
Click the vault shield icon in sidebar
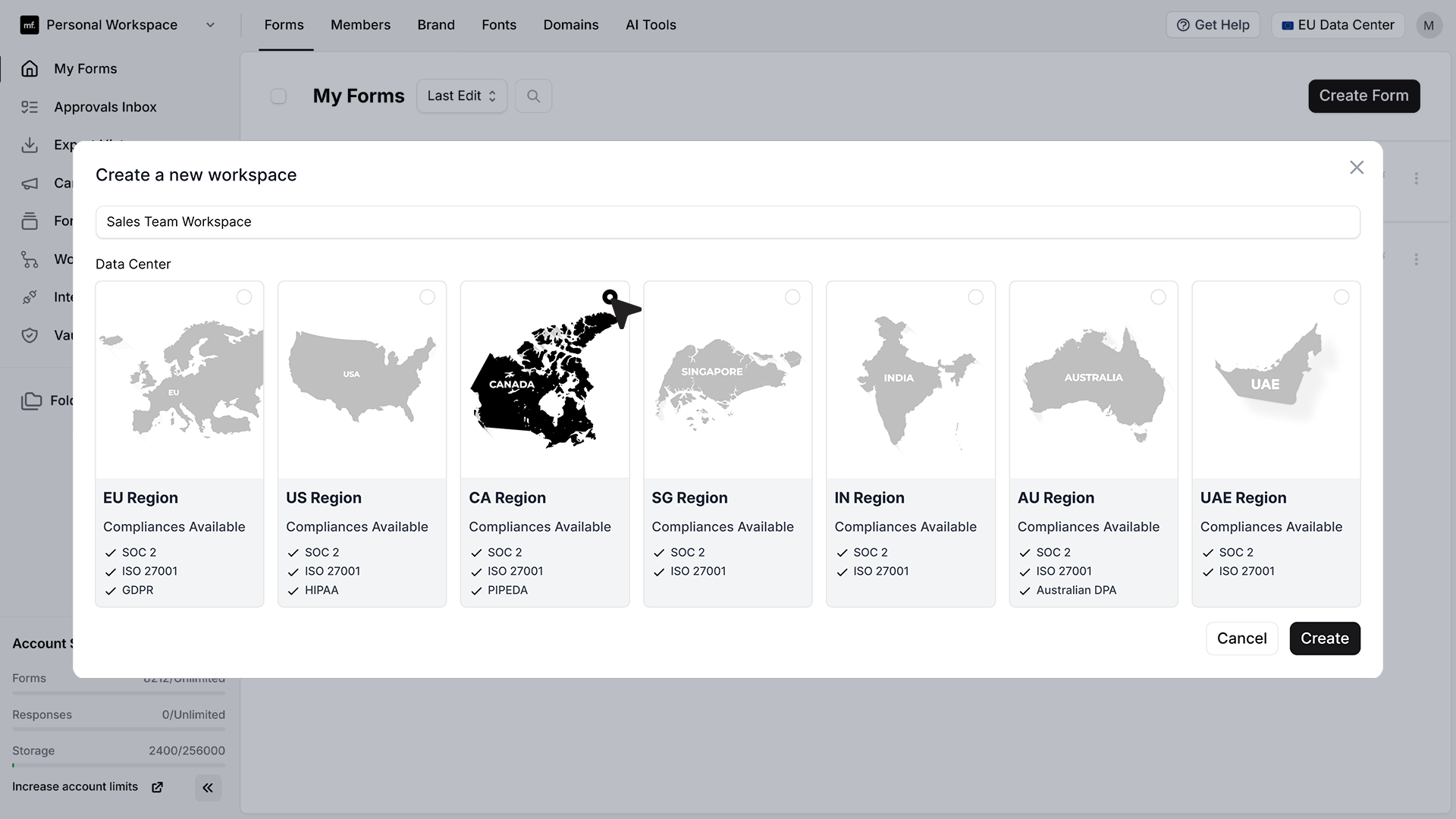click(30, 335)
